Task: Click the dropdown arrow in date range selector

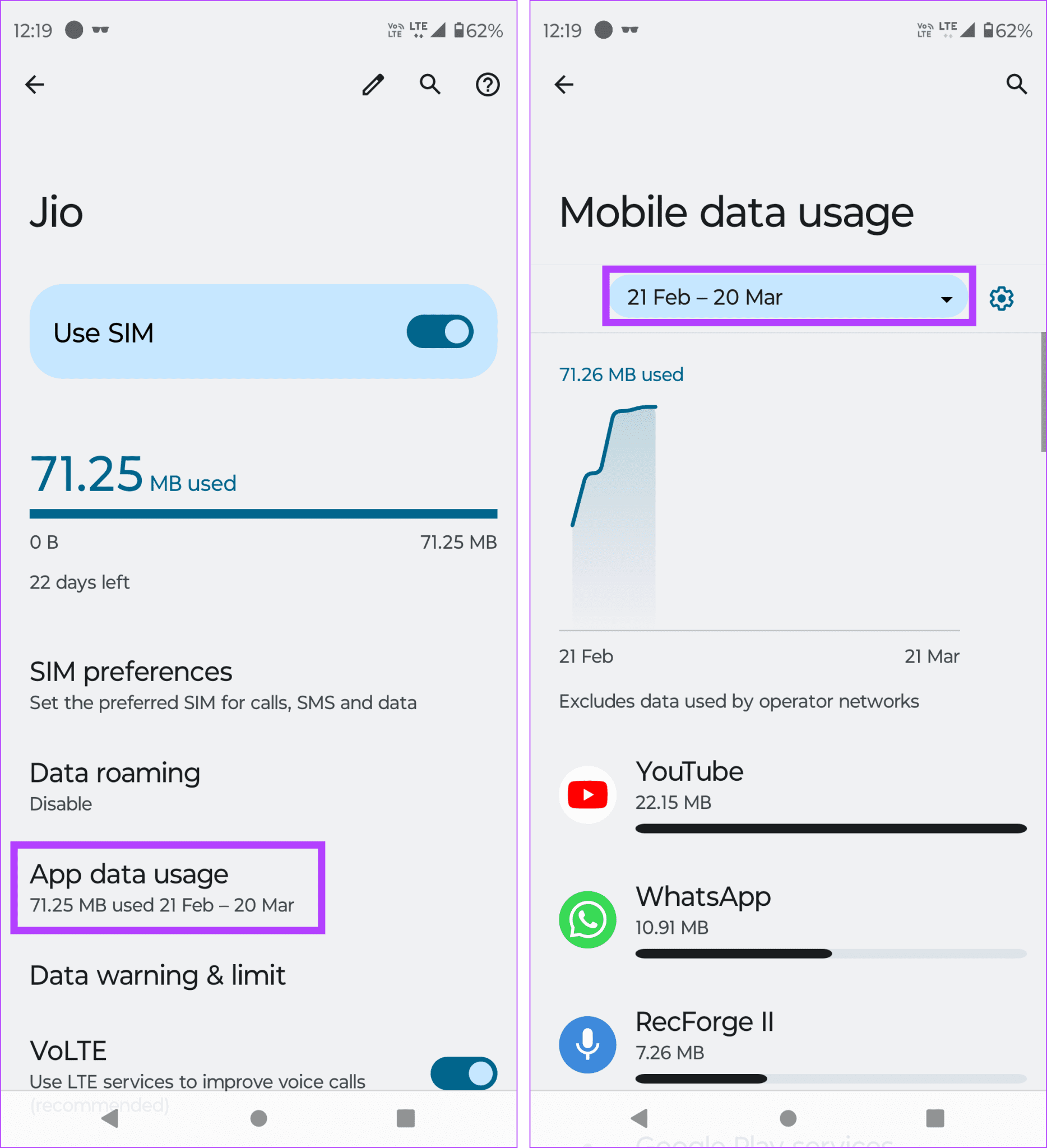Action: (946, 299)
